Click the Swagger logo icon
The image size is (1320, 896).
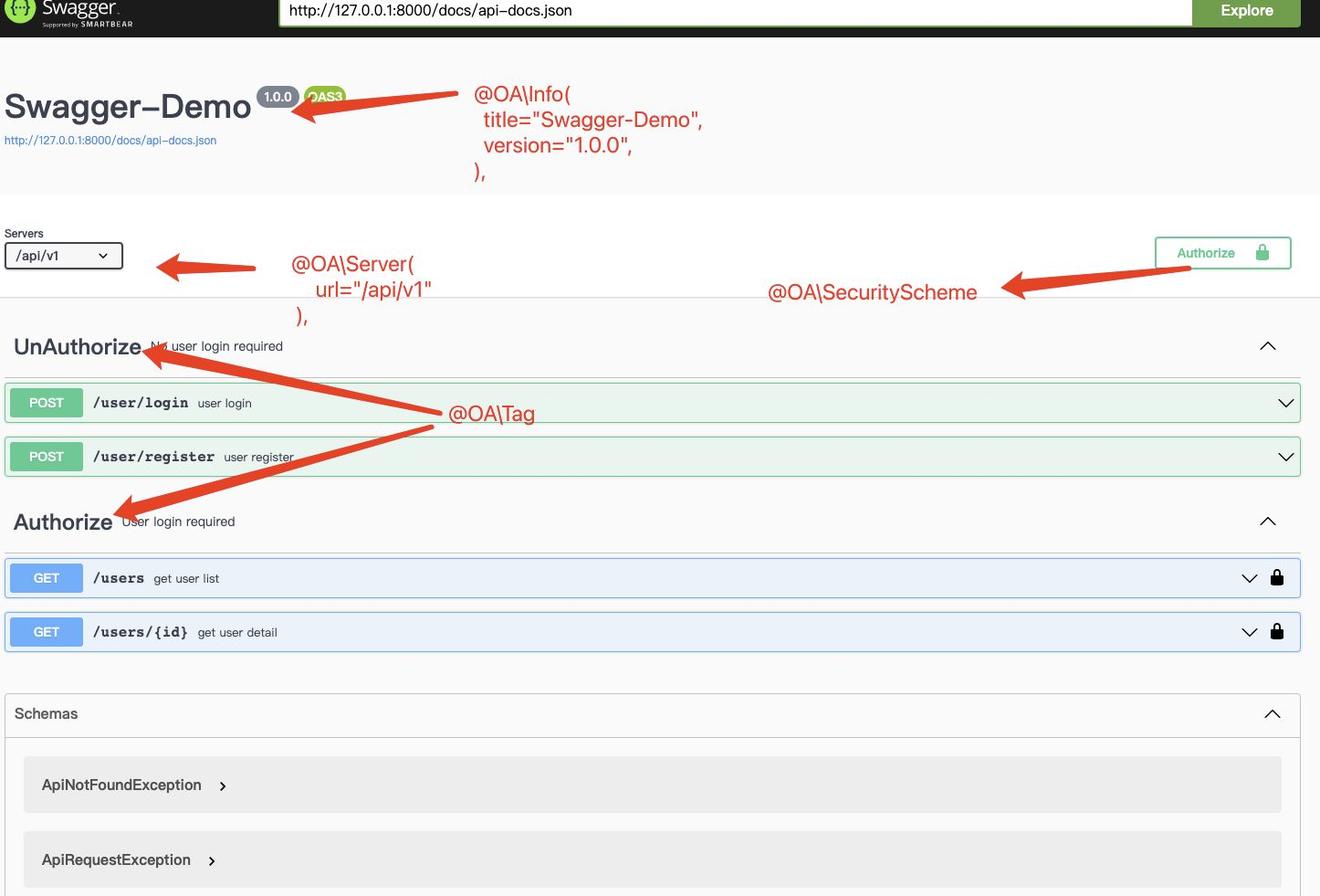pyautogui.click(x=19, y=11)
